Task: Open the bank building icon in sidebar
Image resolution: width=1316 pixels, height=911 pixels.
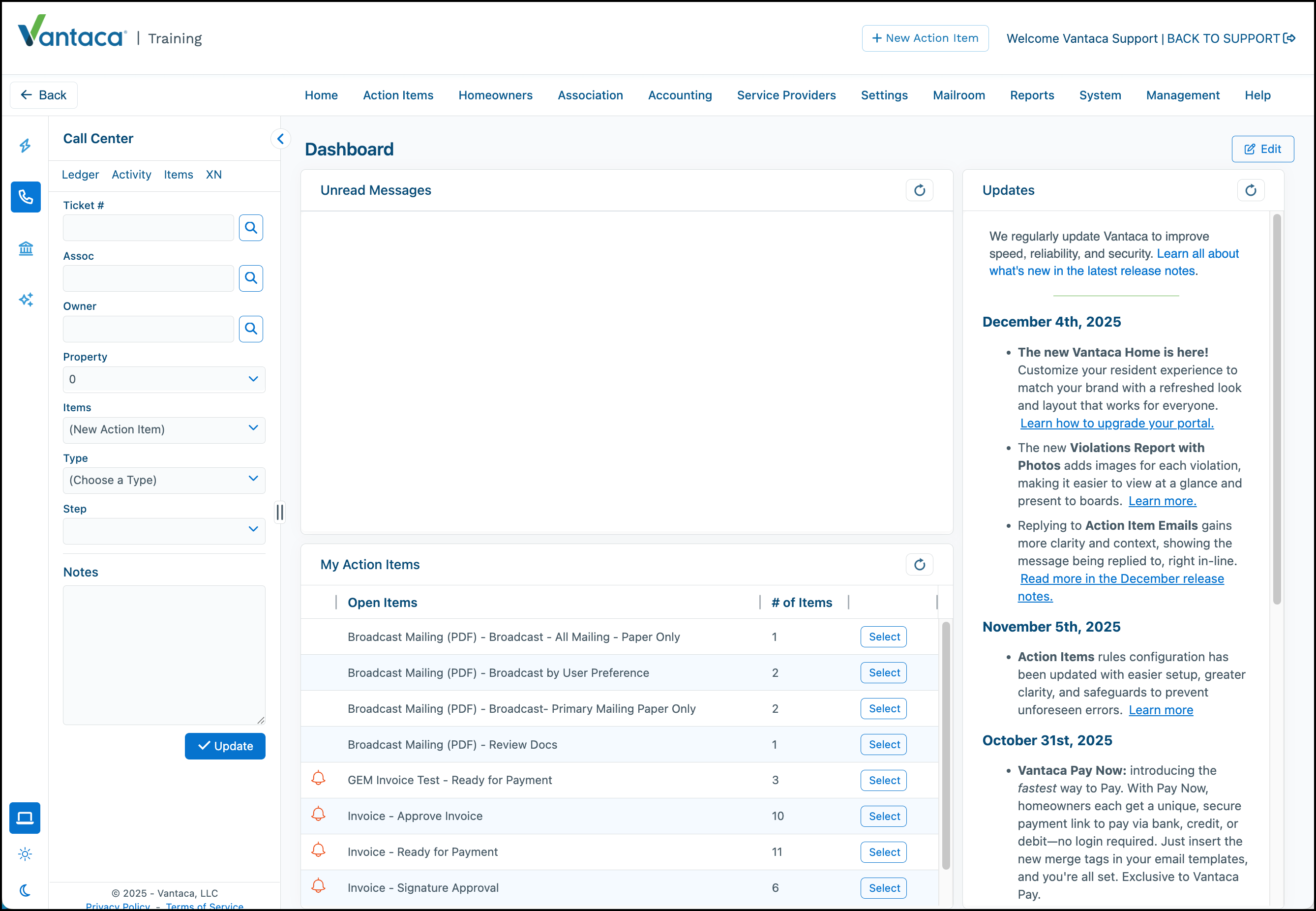Action: pos(26,248)
